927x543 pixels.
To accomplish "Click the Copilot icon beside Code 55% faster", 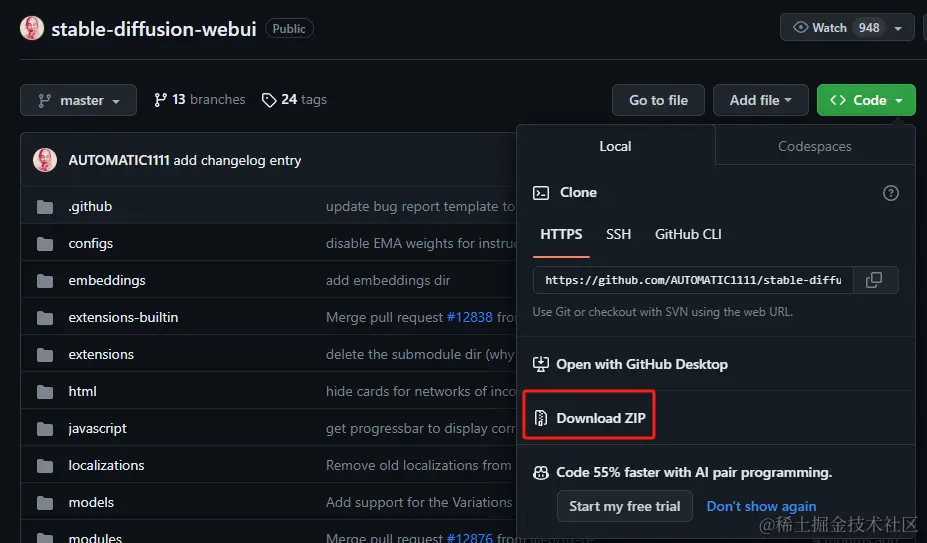I will 540,473.
